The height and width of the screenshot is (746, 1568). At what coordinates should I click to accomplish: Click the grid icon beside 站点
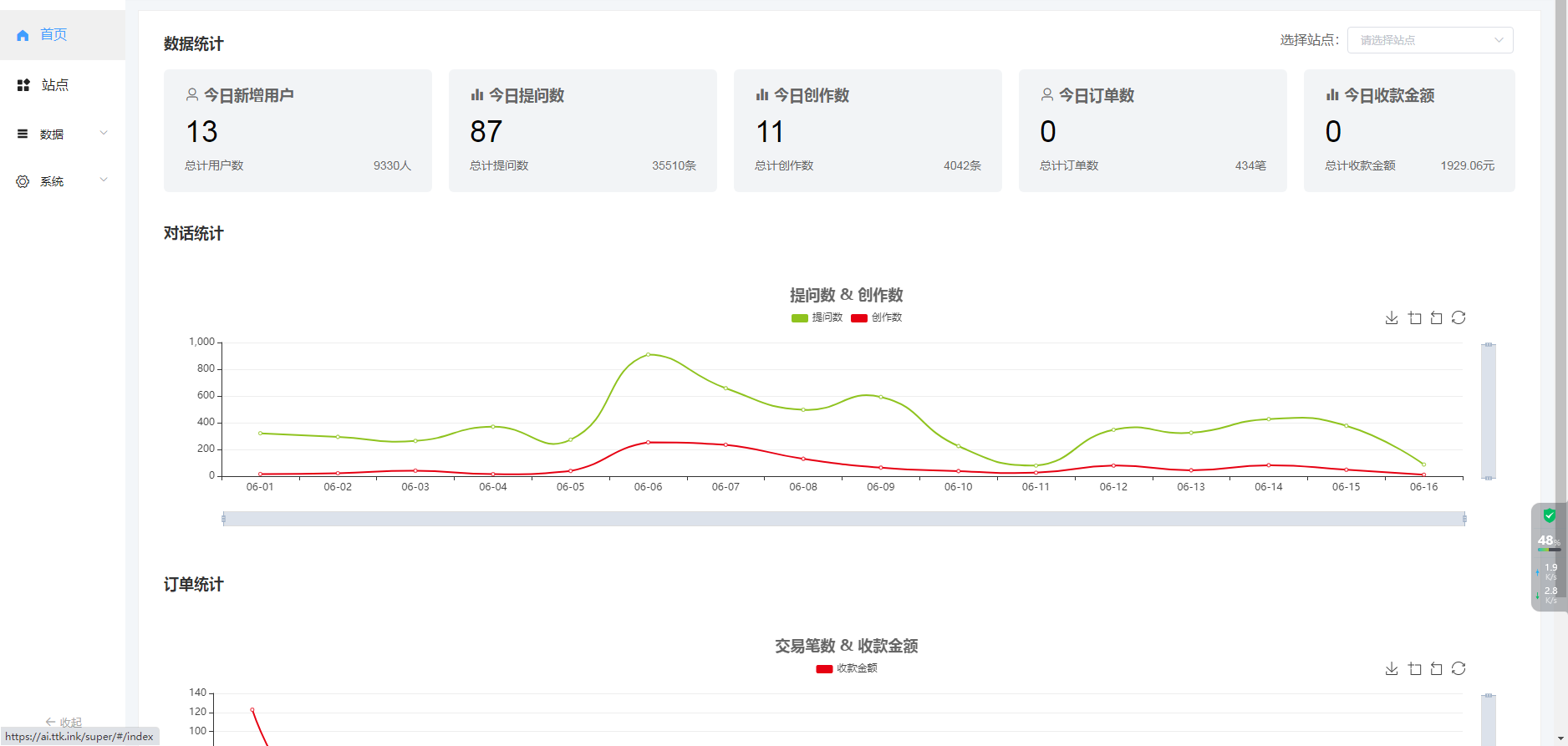(x=23, y=85)
